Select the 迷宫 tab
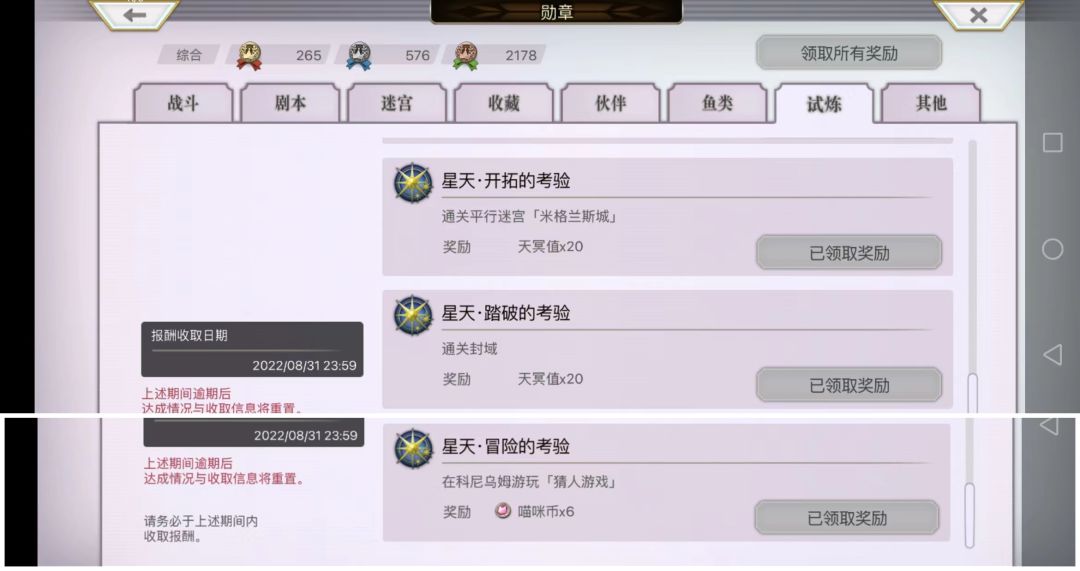The image size is (1080, 571). 397,103
